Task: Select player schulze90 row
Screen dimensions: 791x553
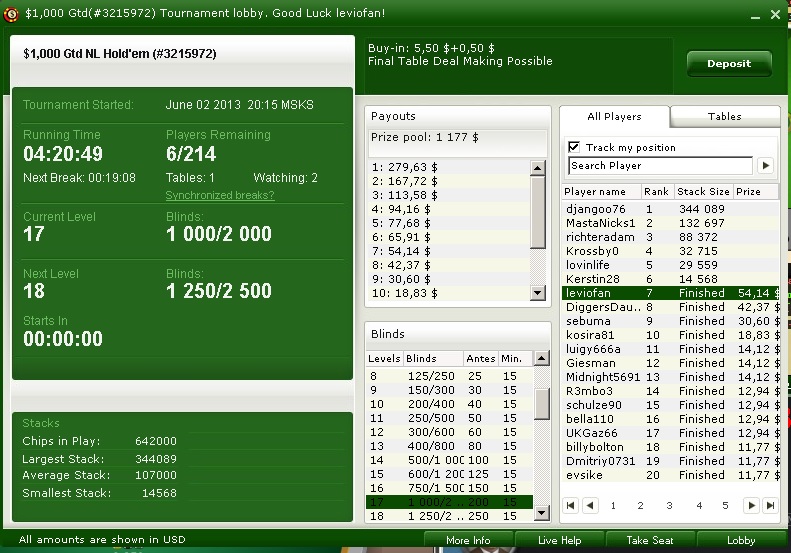Action: (x=670, y=405)
